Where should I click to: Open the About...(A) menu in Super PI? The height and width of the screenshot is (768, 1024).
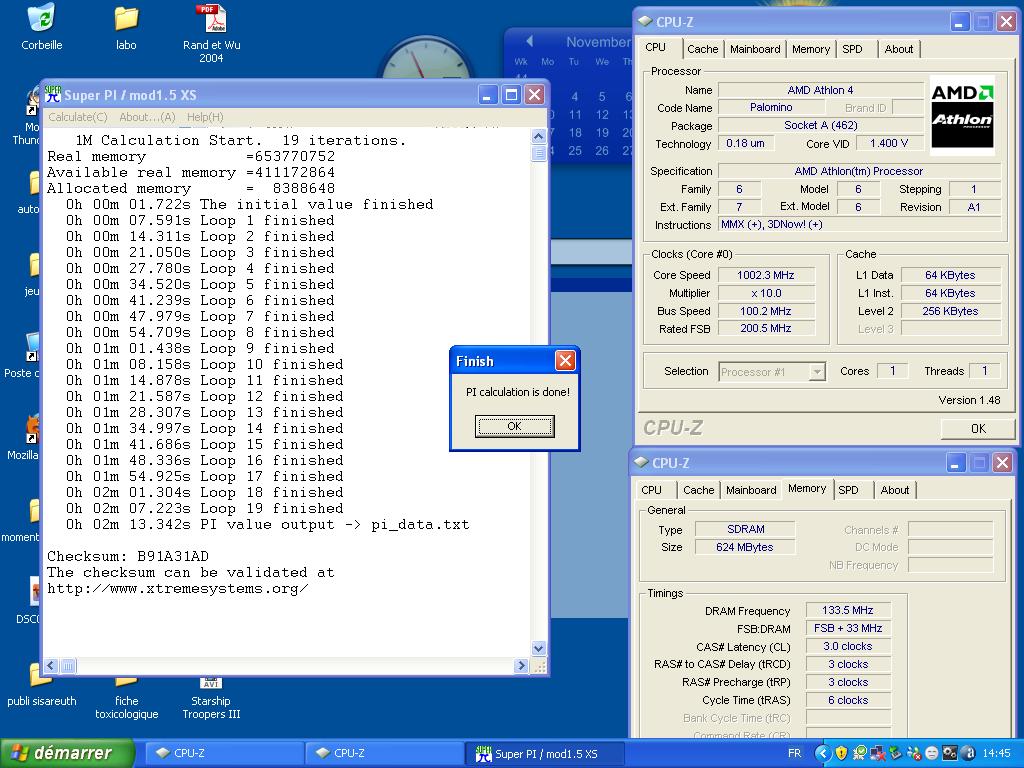pyautogui.click(x=147, y=117)
